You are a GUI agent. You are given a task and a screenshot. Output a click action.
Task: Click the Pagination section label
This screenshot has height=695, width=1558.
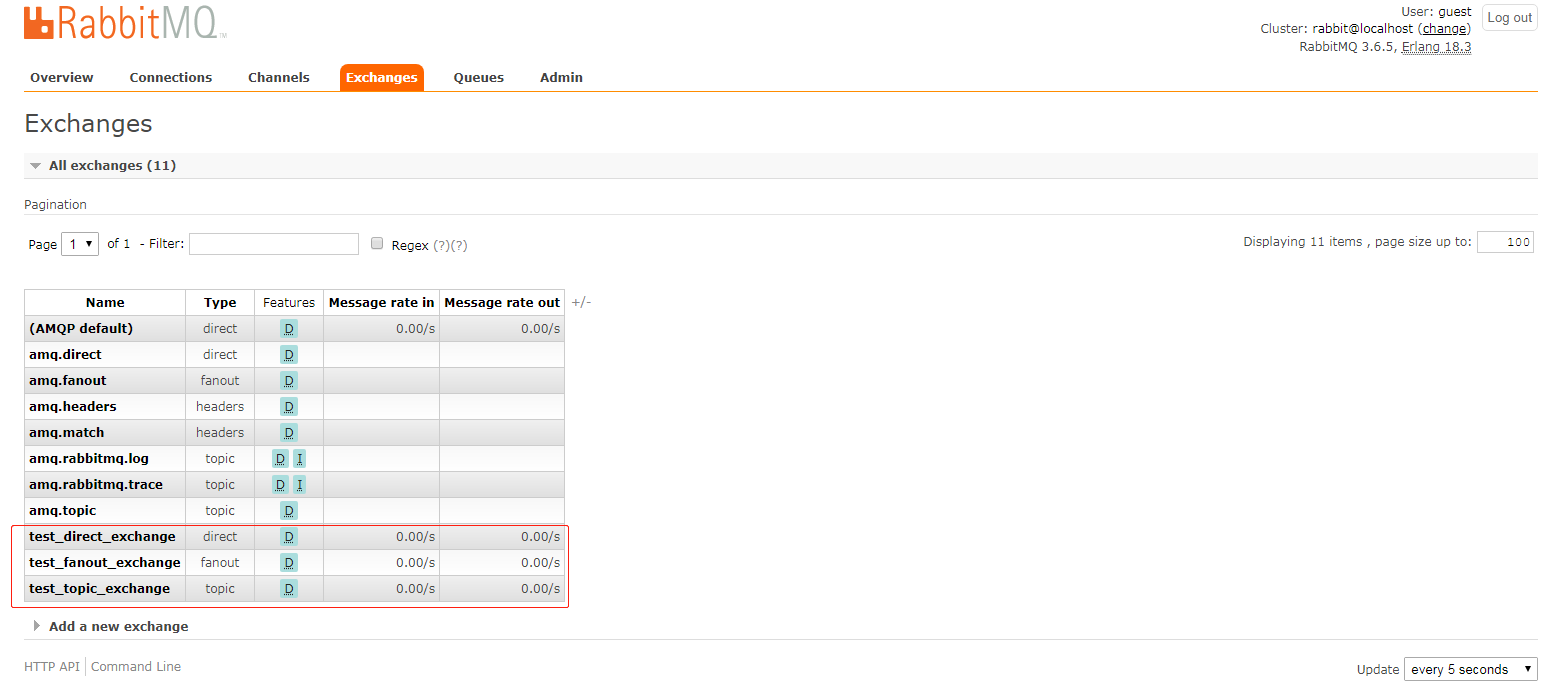coord(56,205)
